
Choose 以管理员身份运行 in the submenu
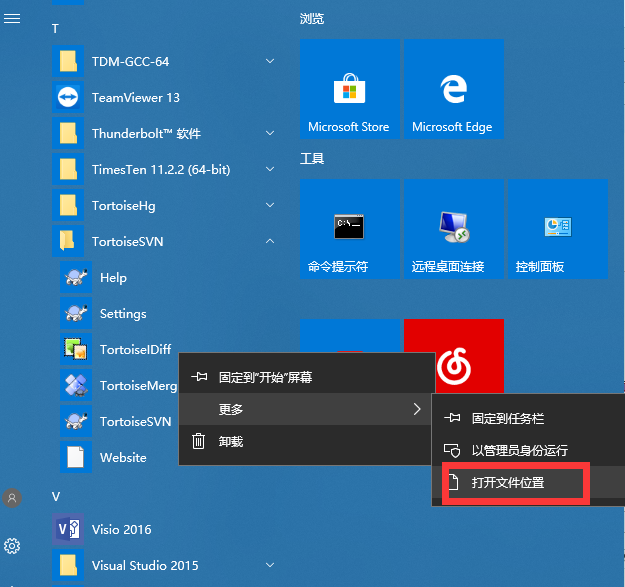(529, 450)
